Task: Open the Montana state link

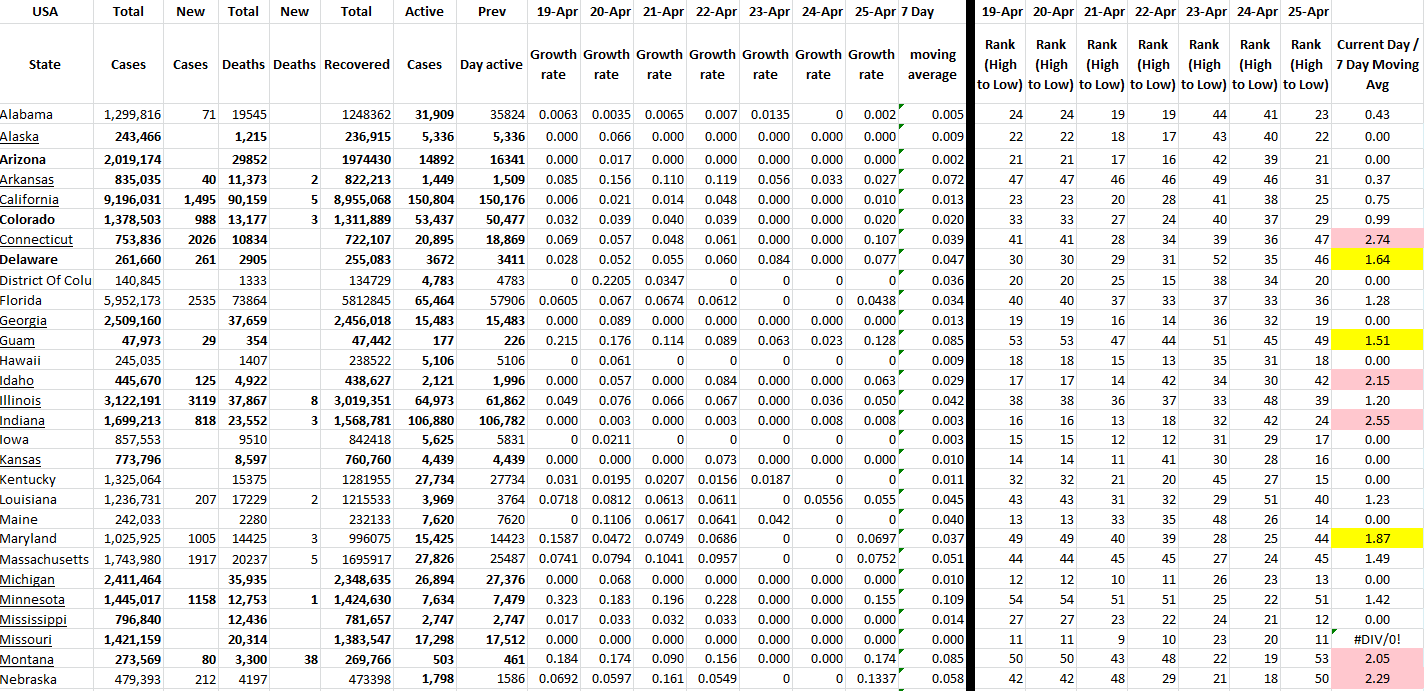Action: [x=27, y=660]
